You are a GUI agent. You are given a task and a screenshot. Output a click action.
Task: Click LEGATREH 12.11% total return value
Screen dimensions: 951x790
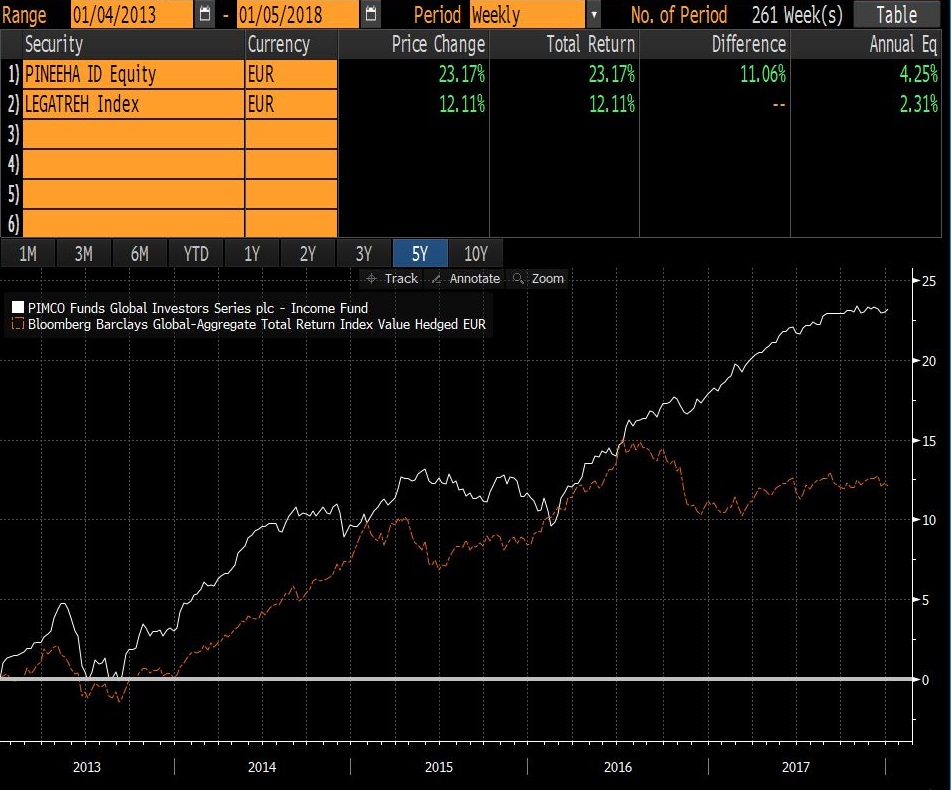(x=612, y=104)
